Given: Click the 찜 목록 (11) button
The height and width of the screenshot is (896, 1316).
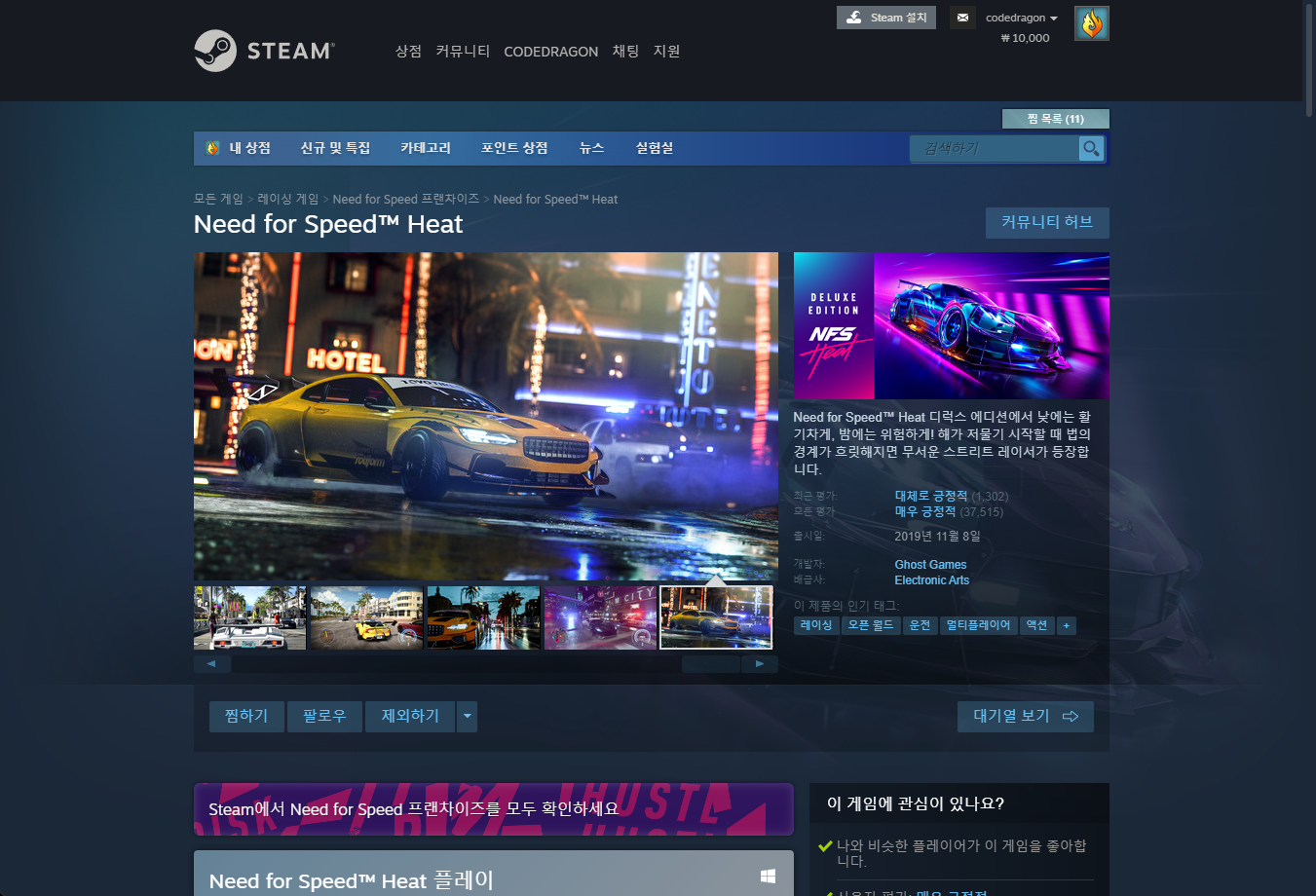Looking at the screenshot, I should 1055,119.
